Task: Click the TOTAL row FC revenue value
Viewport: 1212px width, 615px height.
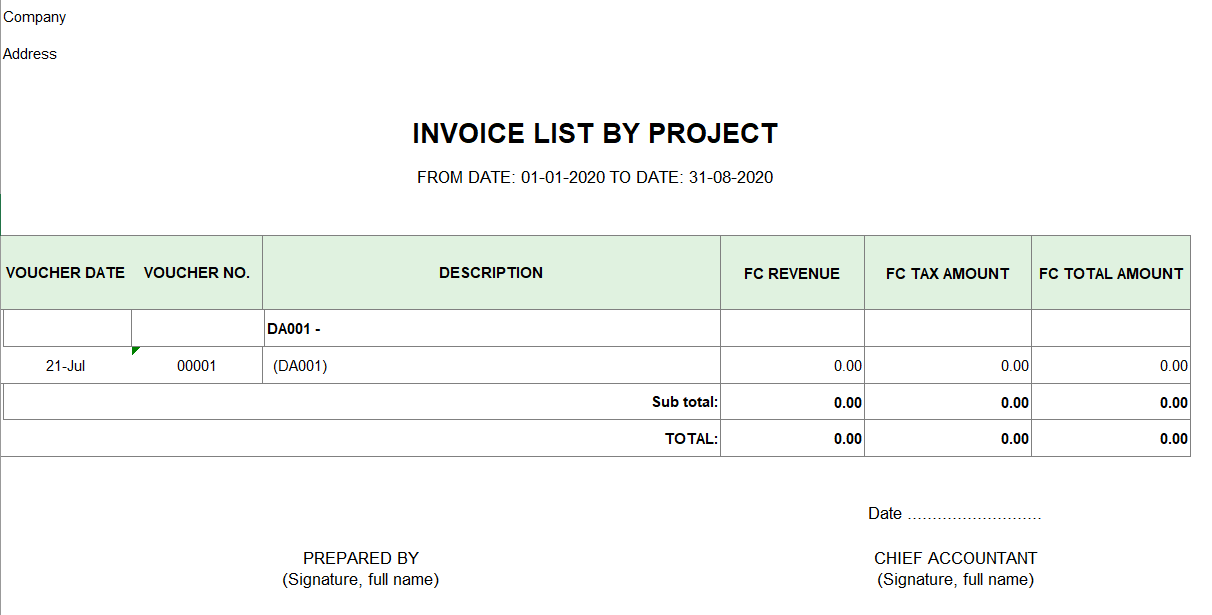Action: 847,439
